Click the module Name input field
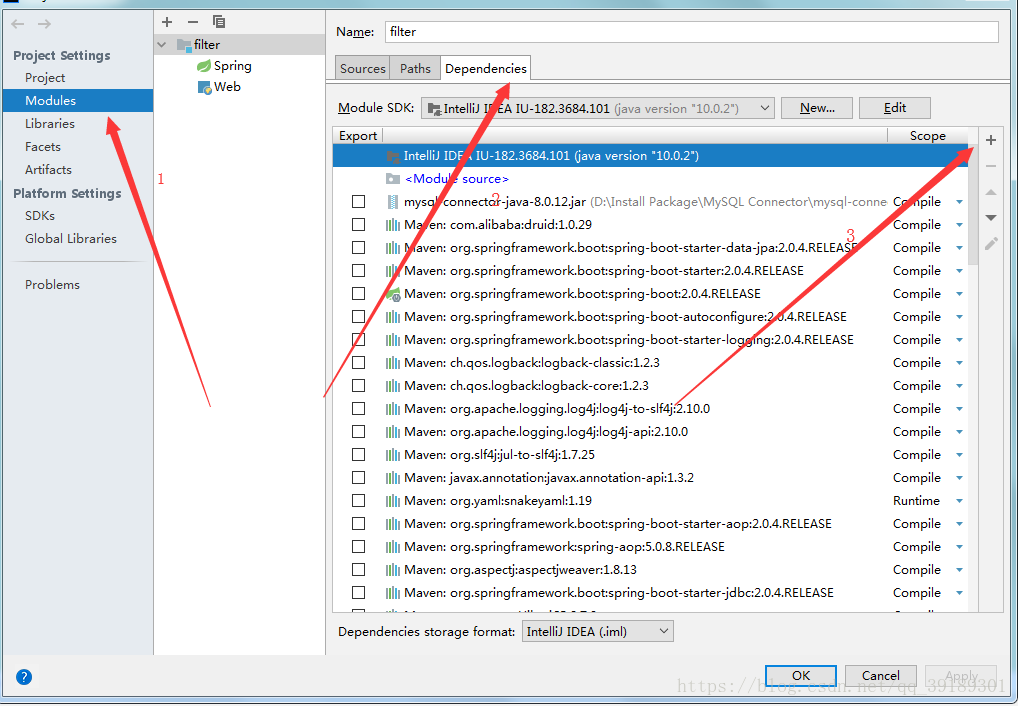1018x706 pixels. tap(691, 32)
